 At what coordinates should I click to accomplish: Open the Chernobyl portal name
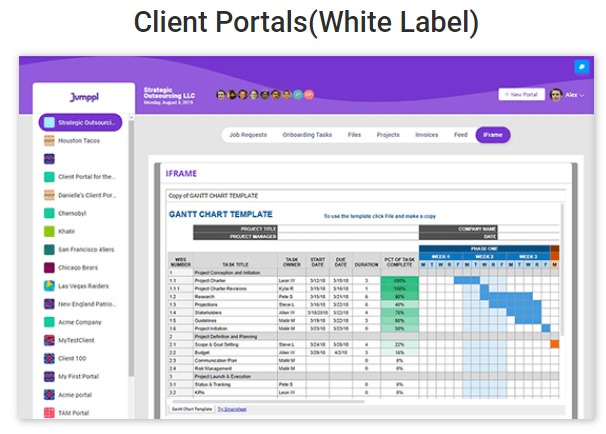pyautogui.click(x=72, y=213)
